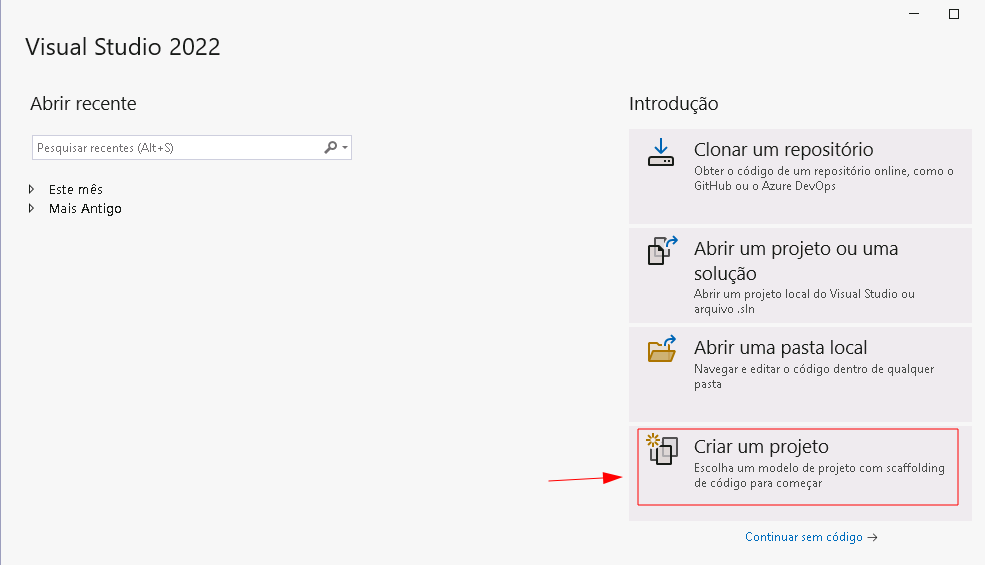The width and height of the screenshot is (985, 565).
Task: Click the clone repository download icon
Action: 661,153
